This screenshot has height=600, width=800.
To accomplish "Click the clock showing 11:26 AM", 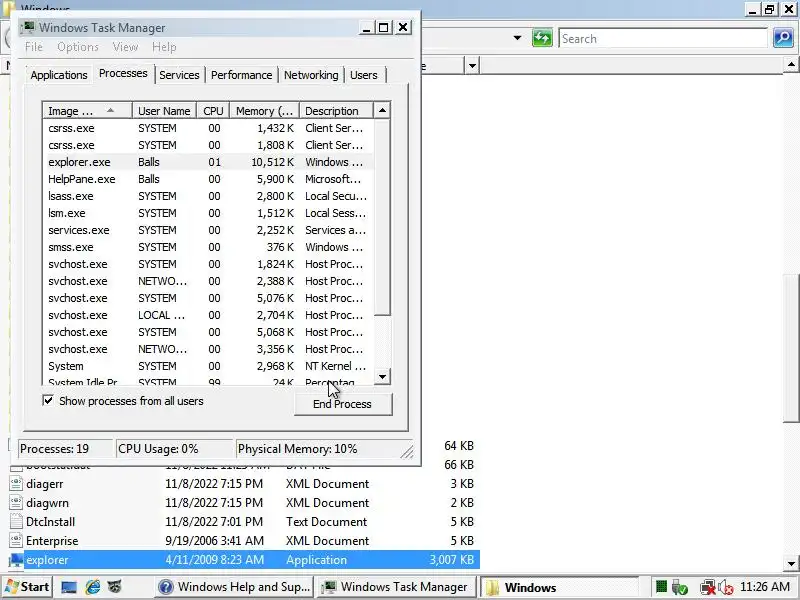I will [765, 587].
